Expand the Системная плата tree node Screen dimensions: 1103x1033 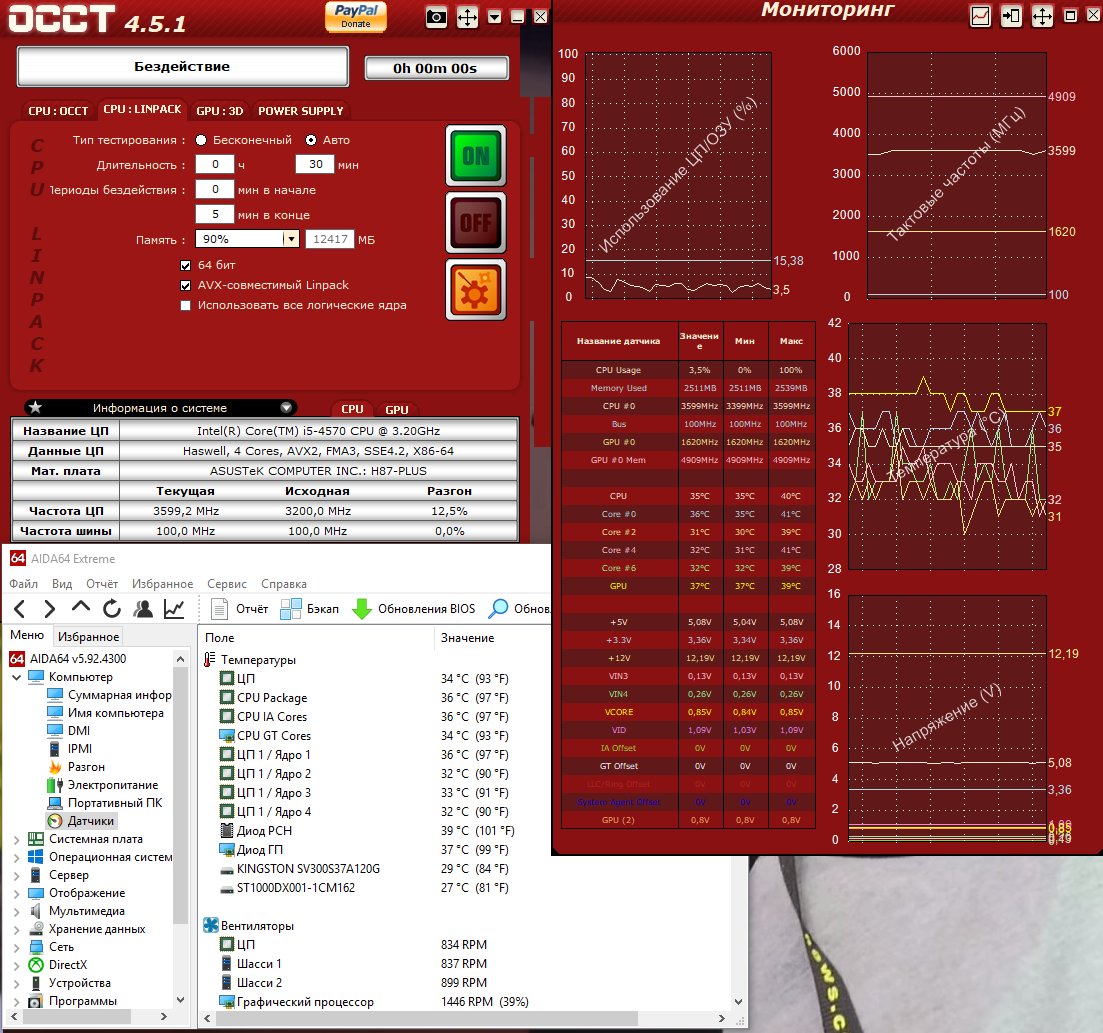click(17, 839)
